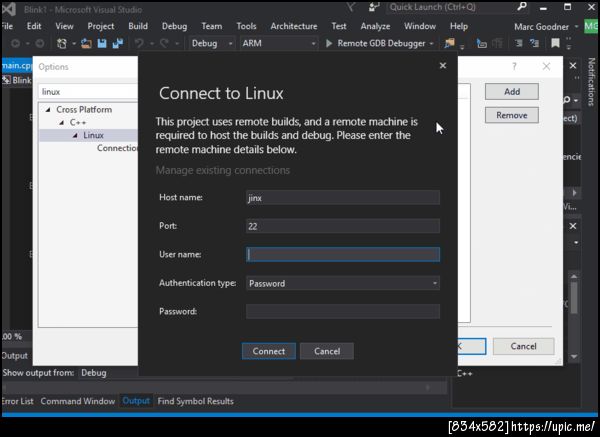Open the Tools menu
Viewport: 600px width, 437px height.
[x=246, y=26]
